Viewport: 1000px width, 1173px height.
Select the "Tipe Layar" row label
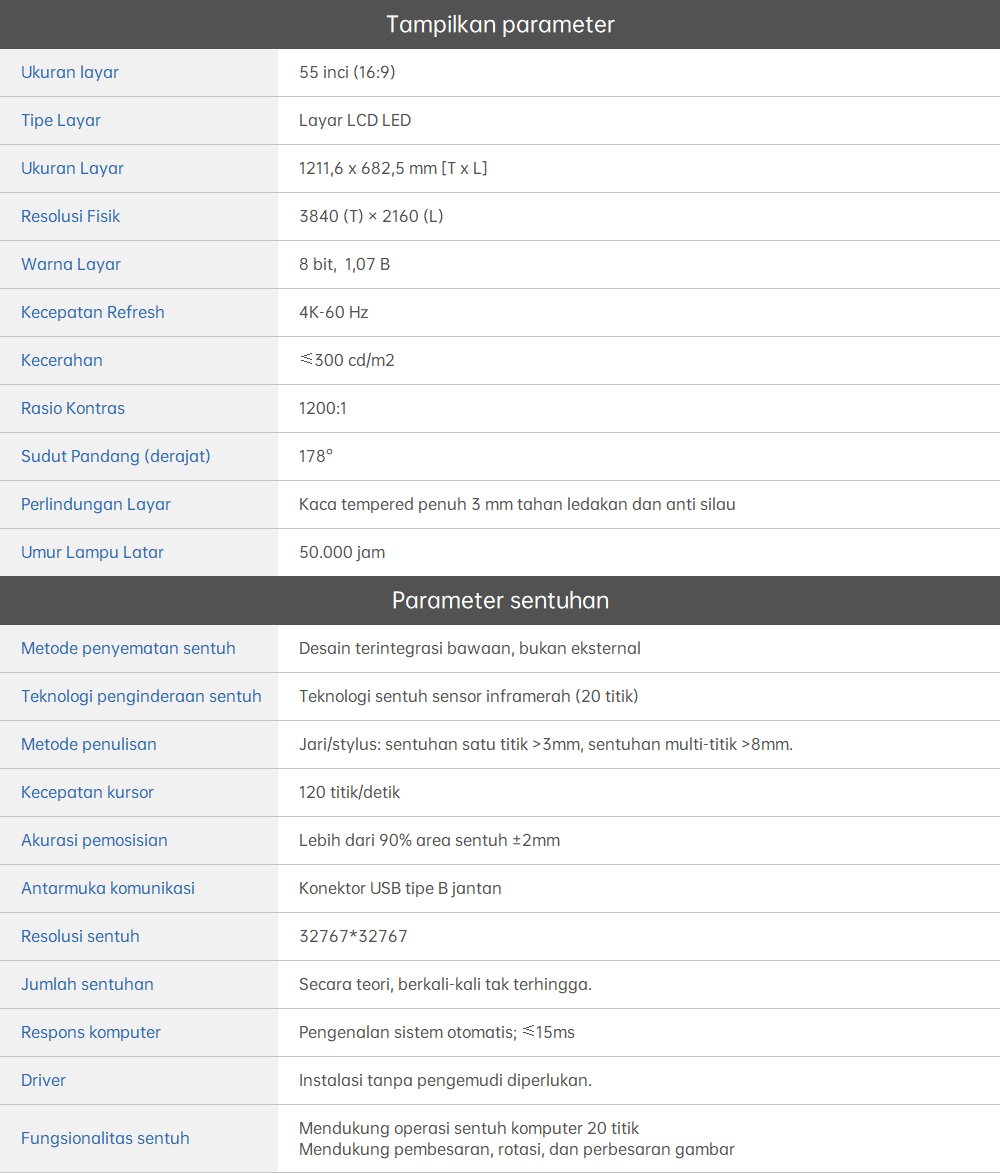pos(61,120)
